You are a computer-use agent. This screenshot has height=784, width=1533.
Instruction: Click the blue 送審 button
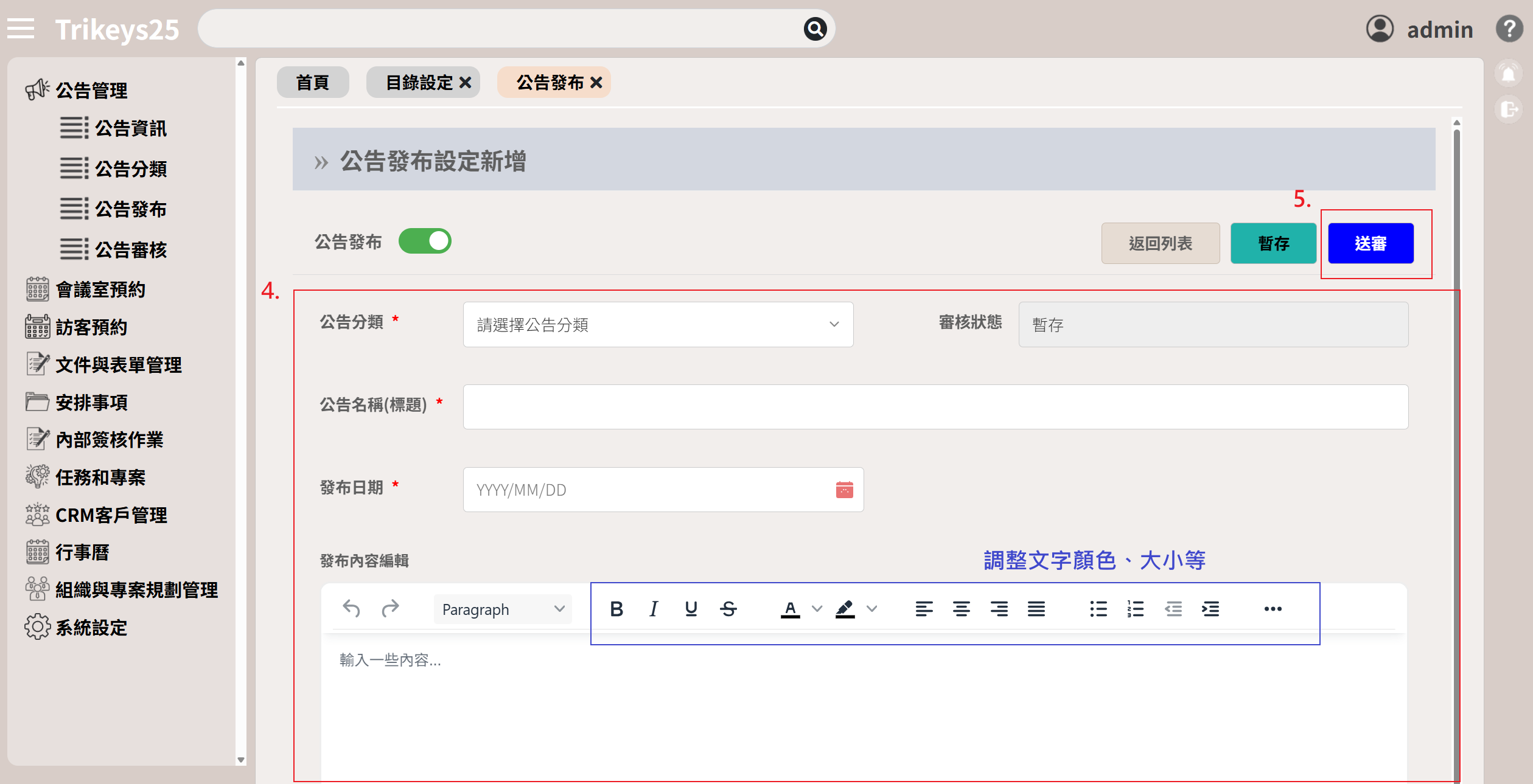(1371, 243)
